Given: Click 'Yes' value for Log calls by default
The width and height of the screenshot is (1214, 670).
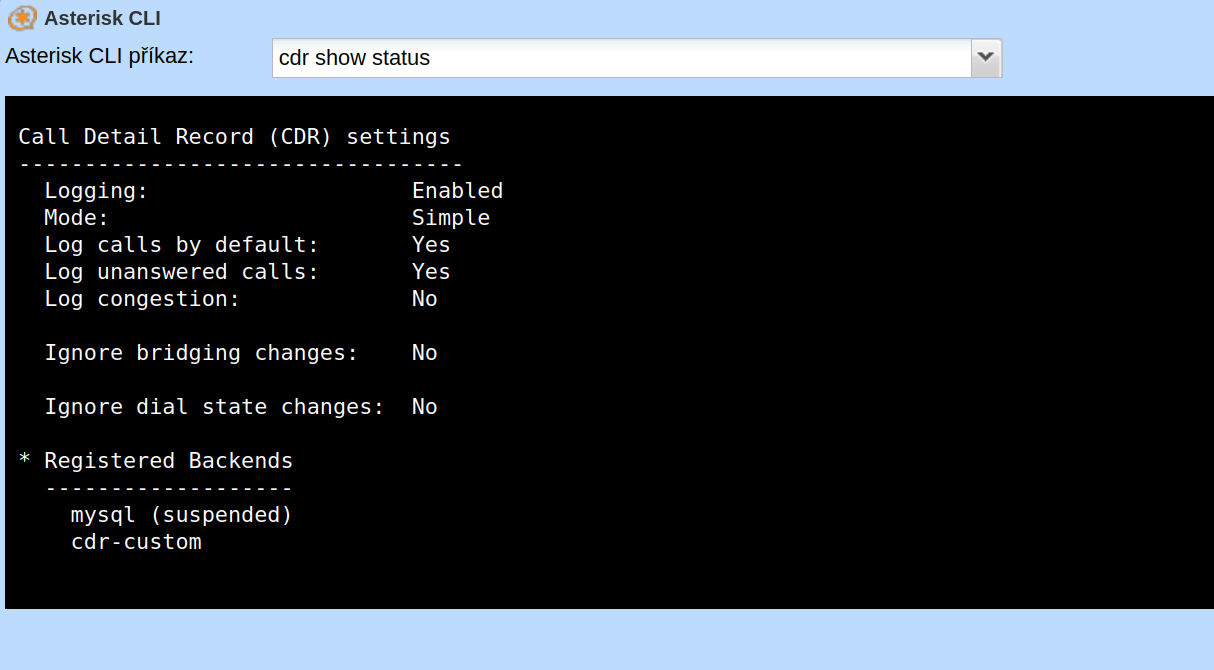Looking at the screenshot, I should tap(431, 245).
